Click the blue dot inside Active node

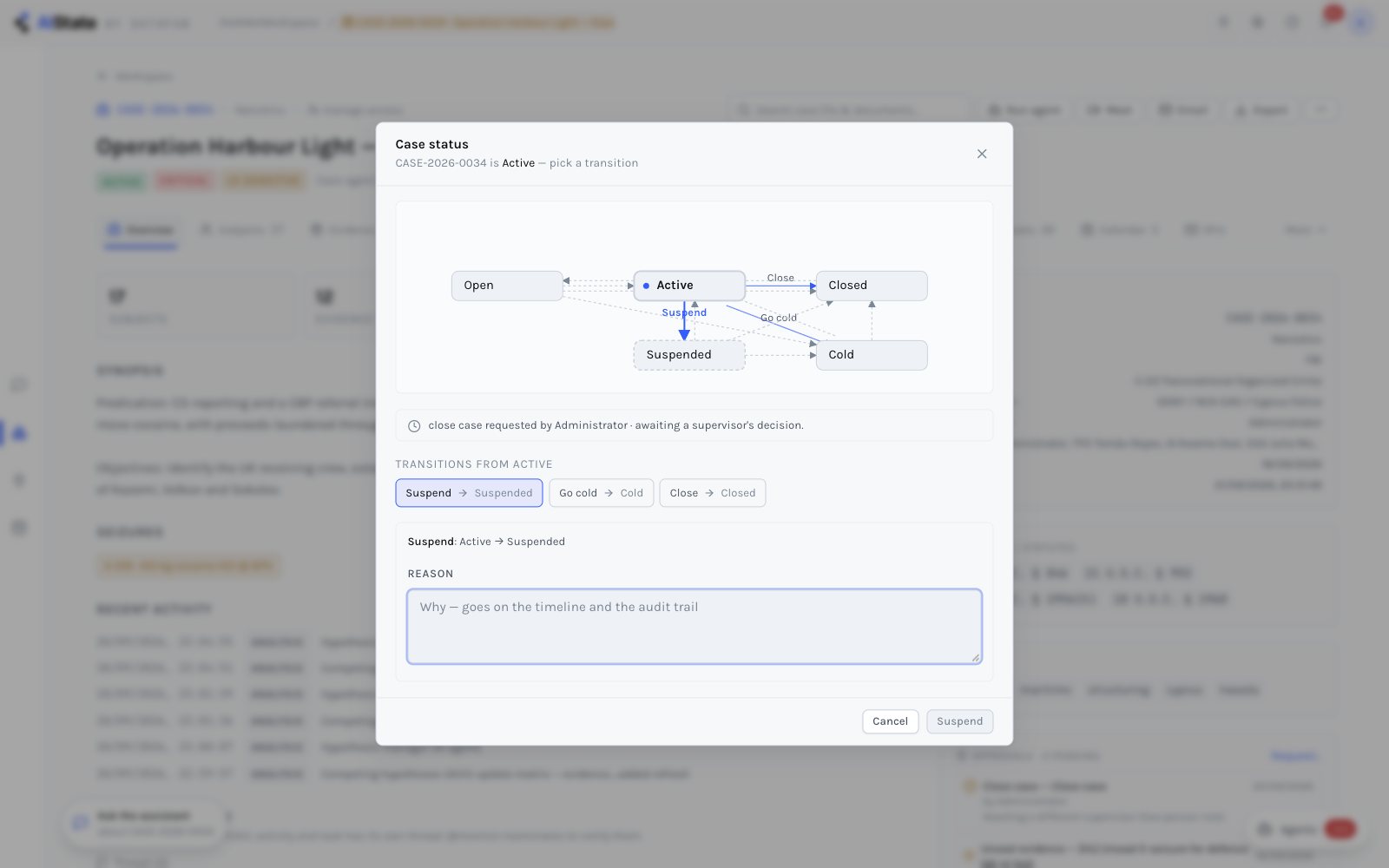[646, 286]
